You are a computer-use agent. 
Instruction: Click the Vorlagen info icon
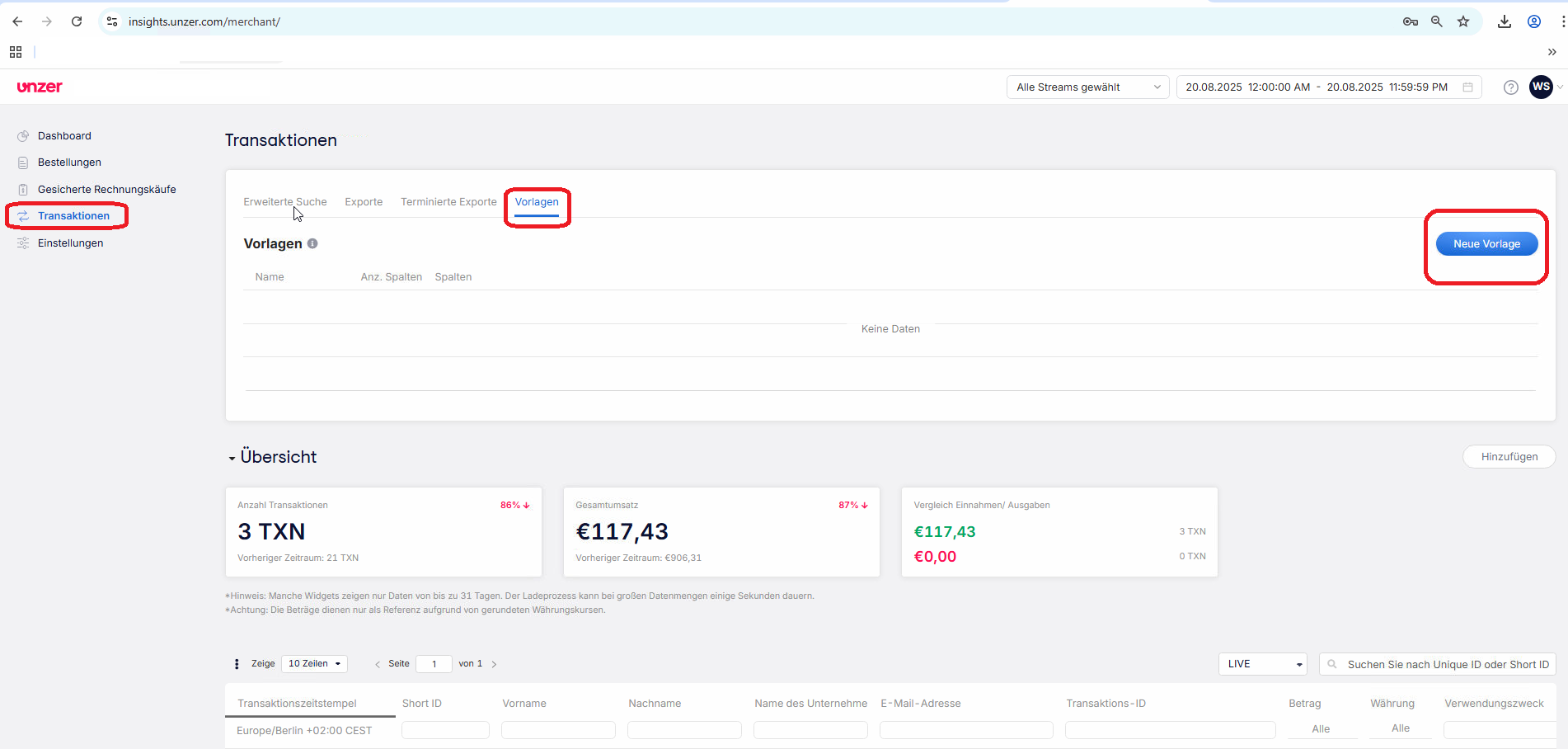(312, 243)
